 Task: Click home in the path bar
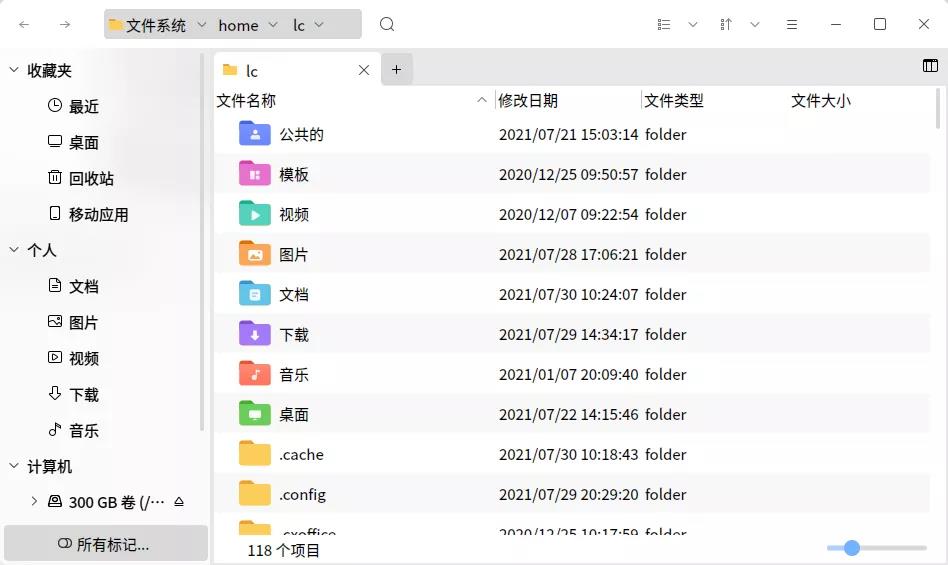[238, 25]
